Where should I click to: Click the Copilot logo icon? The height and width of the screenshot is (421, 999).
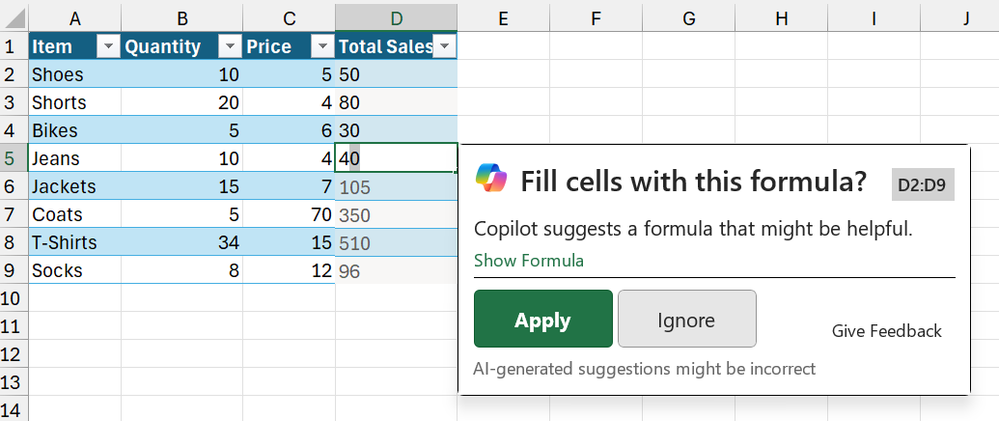pos(491,178)
